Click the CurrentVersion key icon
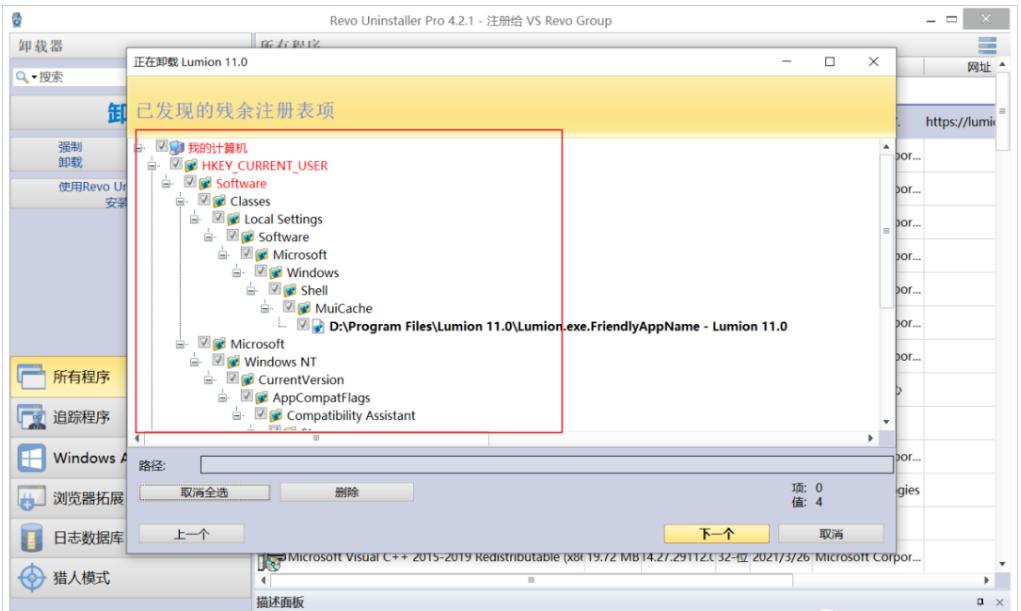The width and height of the screenshot is (1021, 611). pos(248,380)
